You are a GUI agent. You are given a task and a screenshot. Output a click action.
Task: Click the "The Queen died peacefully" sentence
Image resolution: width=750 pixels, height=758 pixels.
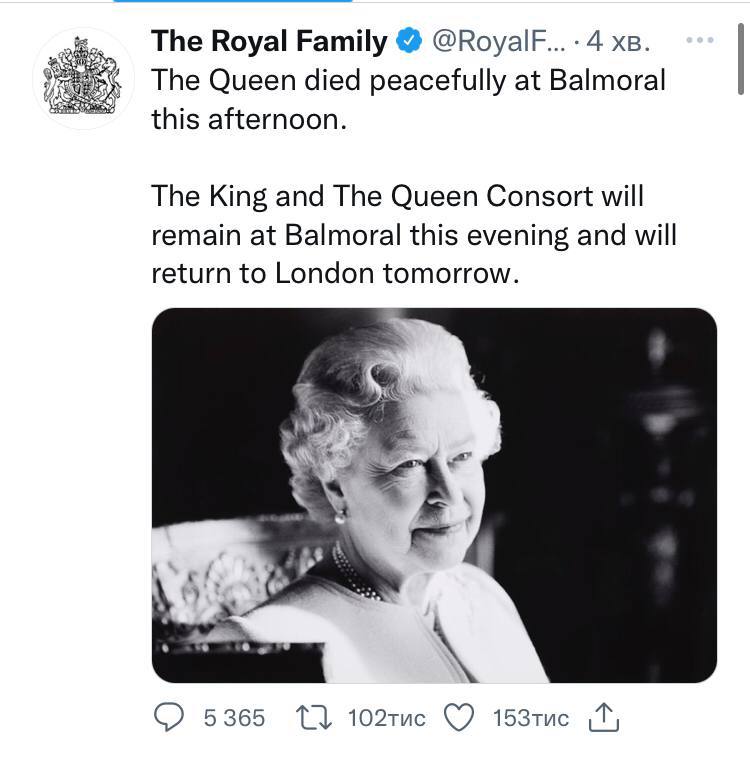coord(408,80)
